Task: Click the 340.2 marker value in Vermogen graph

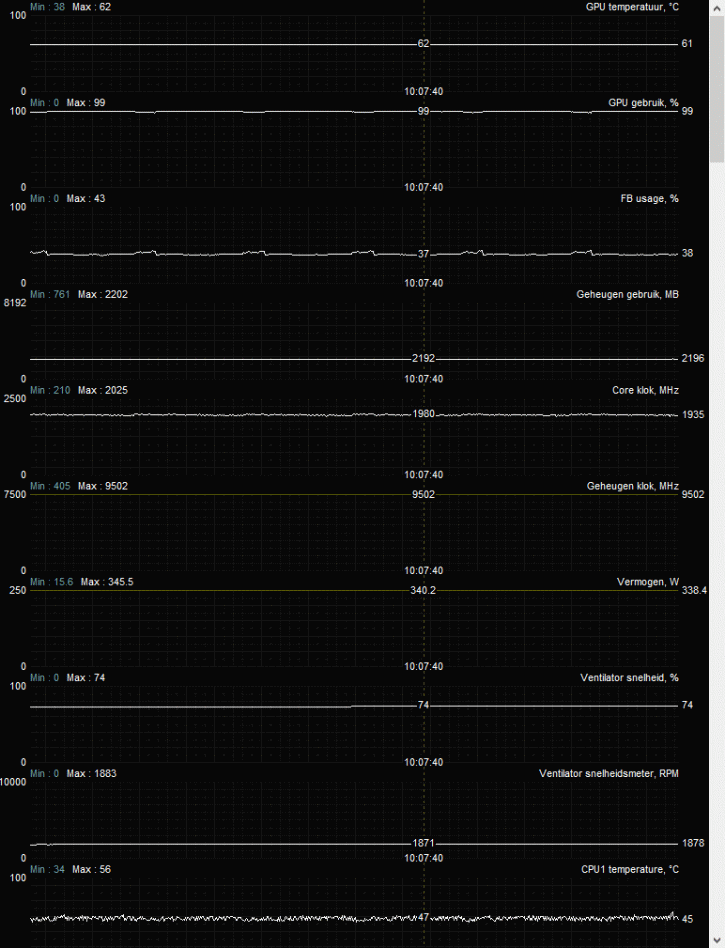Action: click(423, 591)
